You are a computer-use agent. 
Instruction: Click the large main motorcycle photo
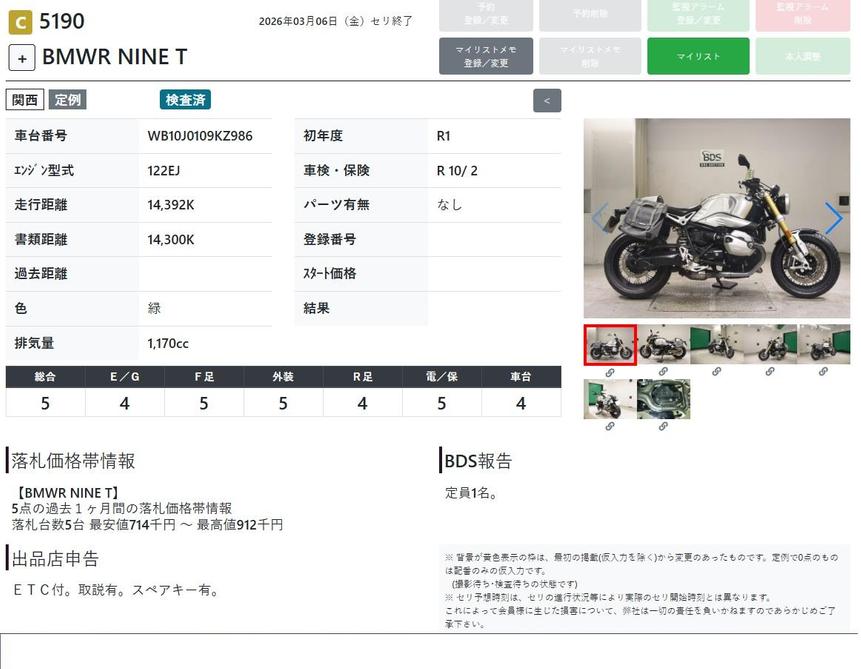[716, 218]
